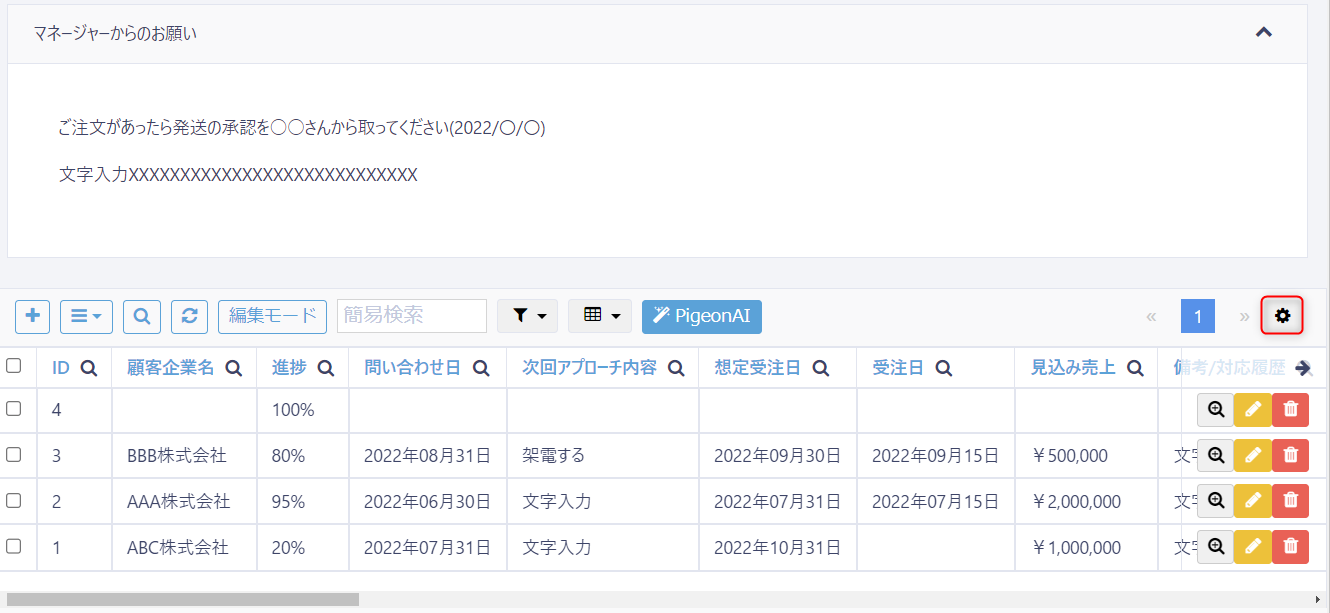The image size is (1330, 613).
Task: Sort by 見込み売上 column header
Action: pos(1073,368)
